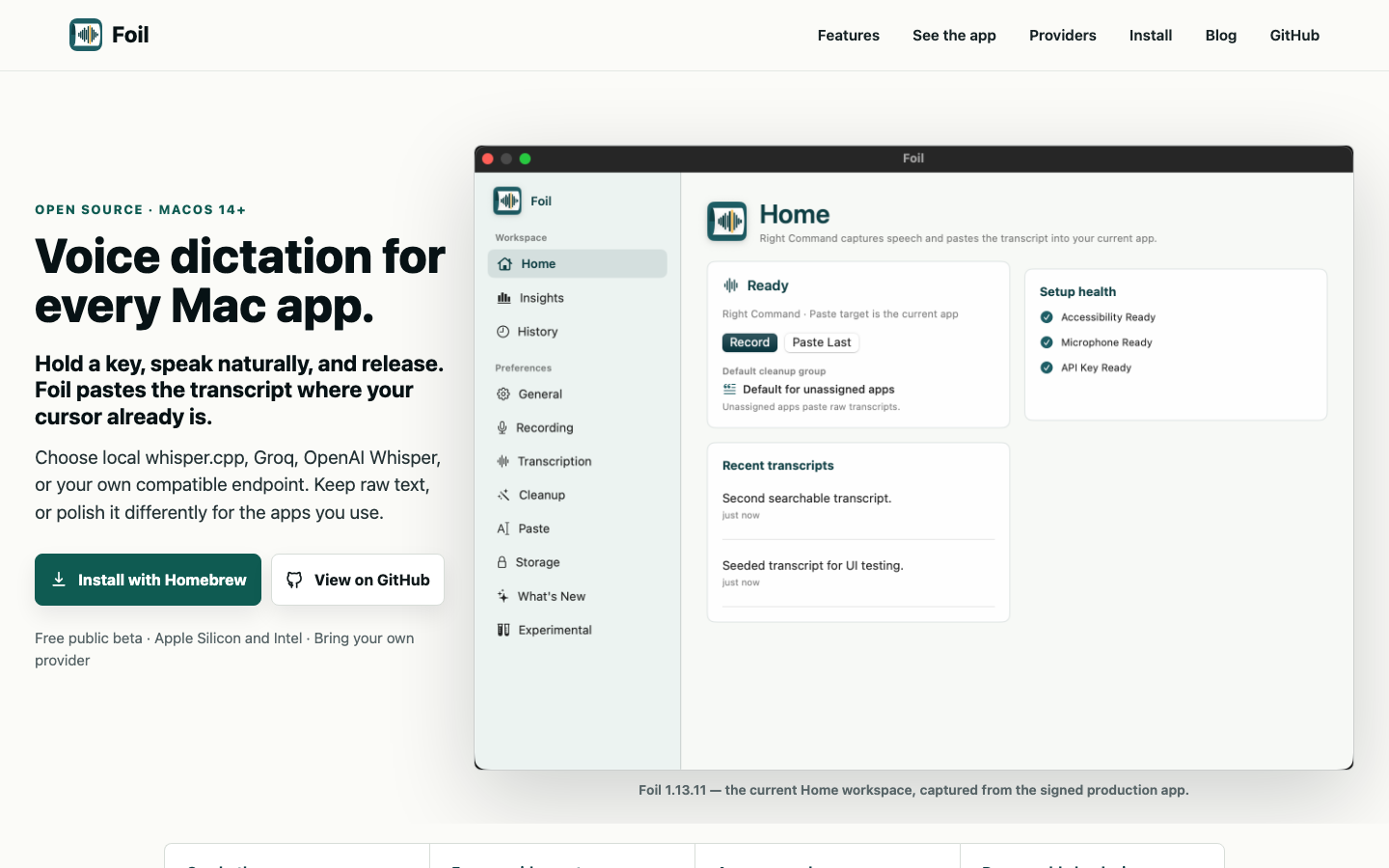1389x868 pixels.
Task: Select the History sidebar label
Action: coord(537,332)
